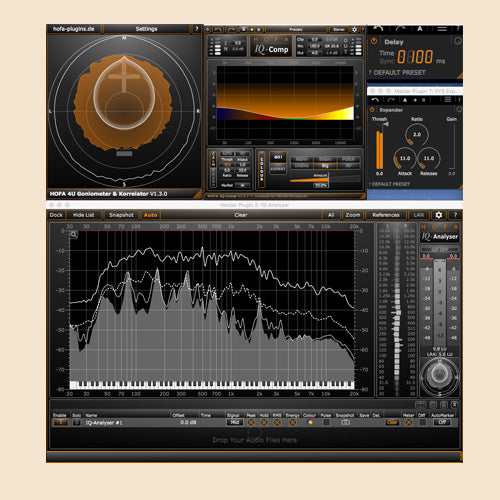Click the magnifier zoom icon in spectrum graph
500x500 pixels.
tap(74, 235)
